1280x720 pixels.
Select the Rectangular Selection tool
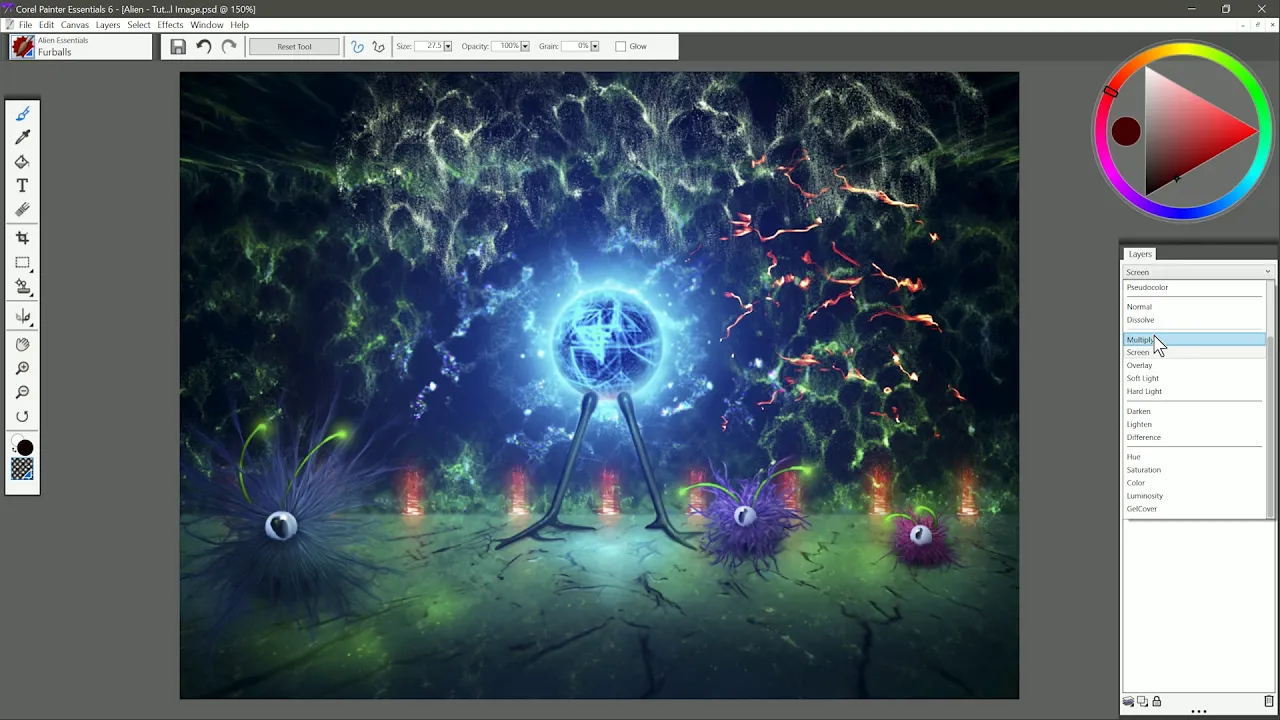tap(22, 263)
